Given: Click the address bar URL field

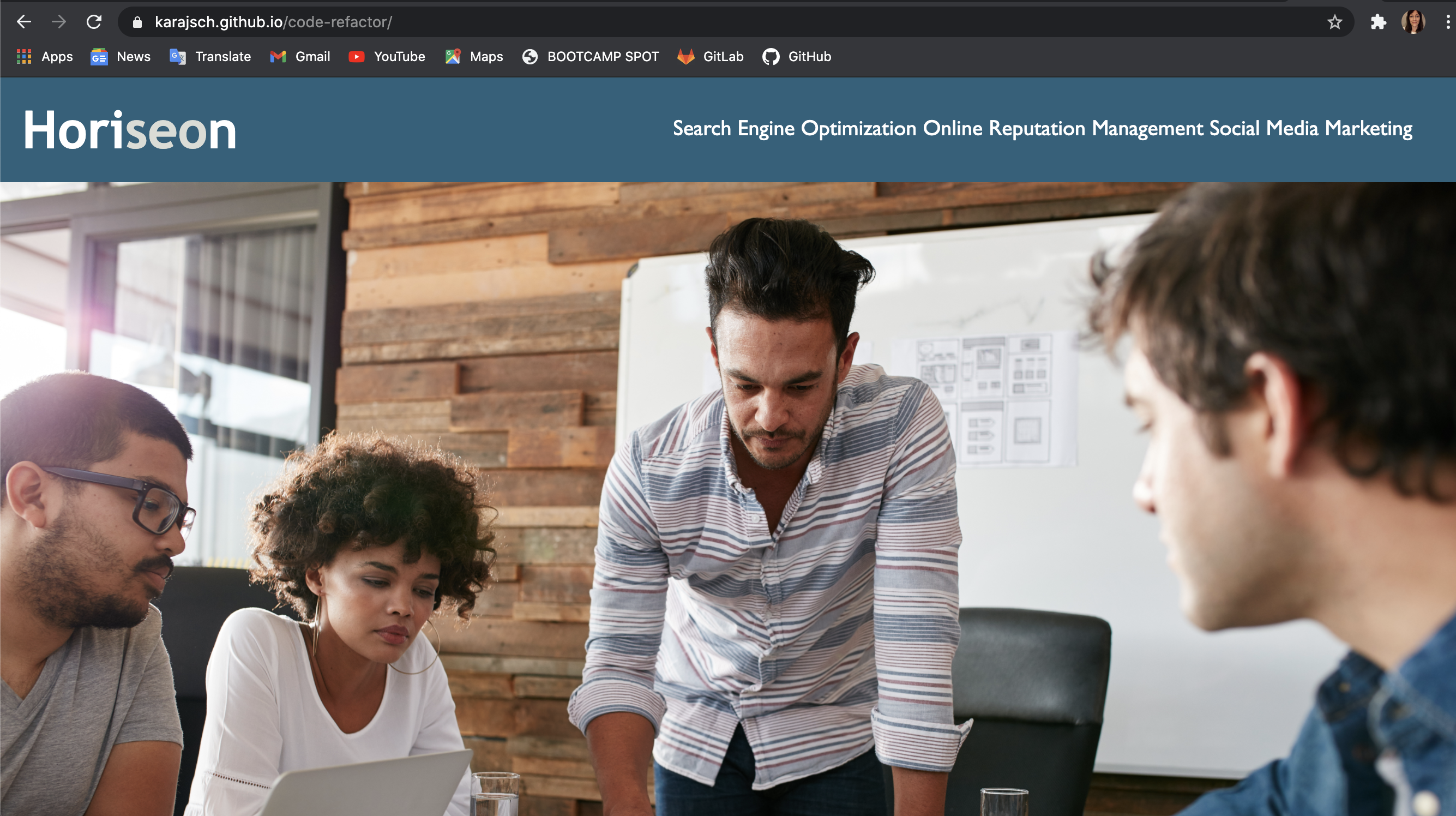Looking at the screenshot, I should tap(678, 22).
